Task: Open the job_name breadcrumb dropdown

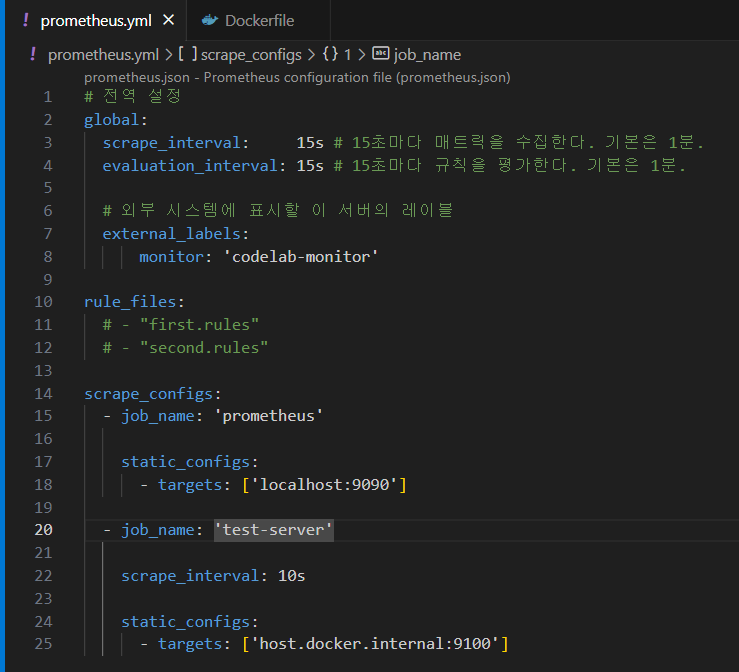Action: pyautogui.click(x=427, y=54)
